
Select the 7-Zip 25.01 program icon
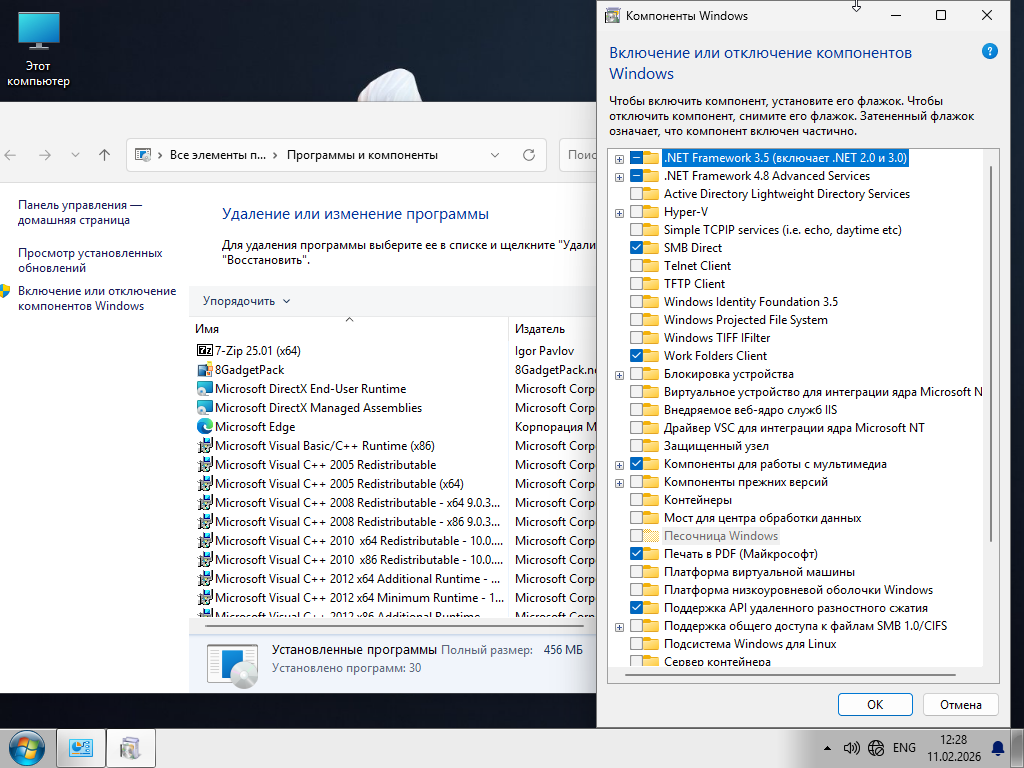[x=205, y=351]
